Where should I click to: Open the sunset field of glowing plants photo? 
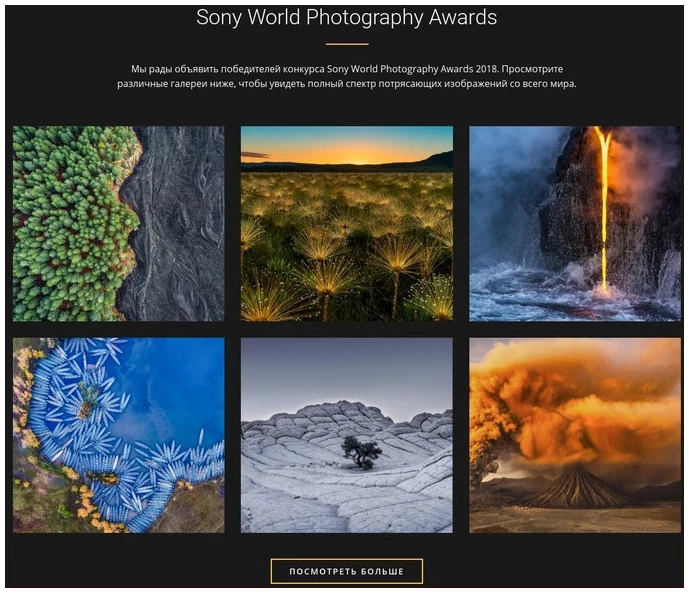tap(347, 224)
